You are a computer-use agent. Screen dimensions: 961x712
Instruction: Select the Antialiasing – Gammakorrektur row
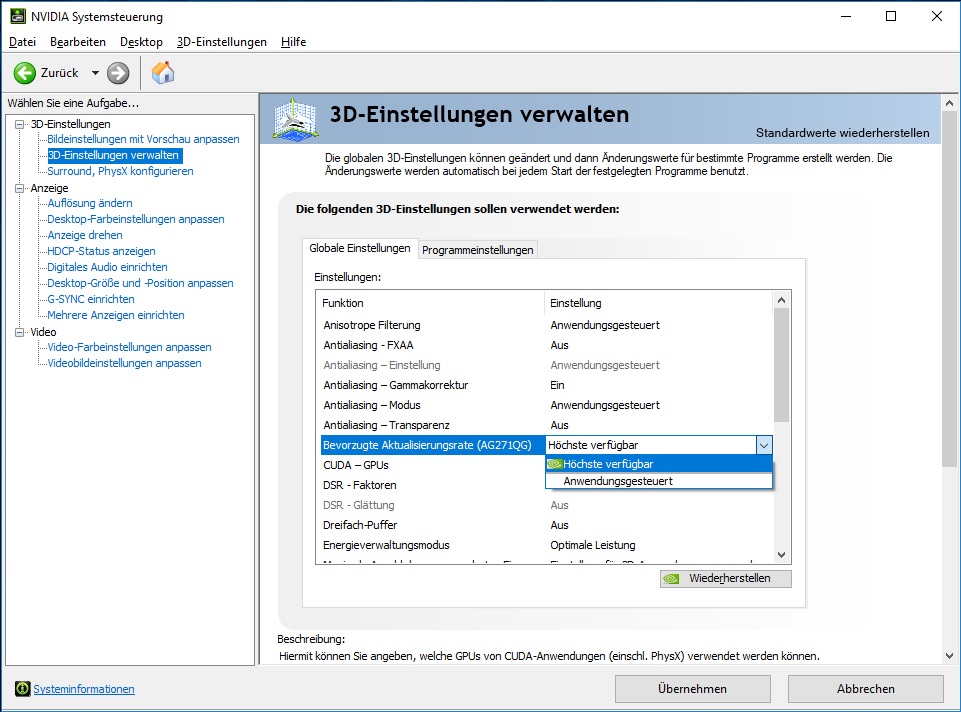pos(546,385)
